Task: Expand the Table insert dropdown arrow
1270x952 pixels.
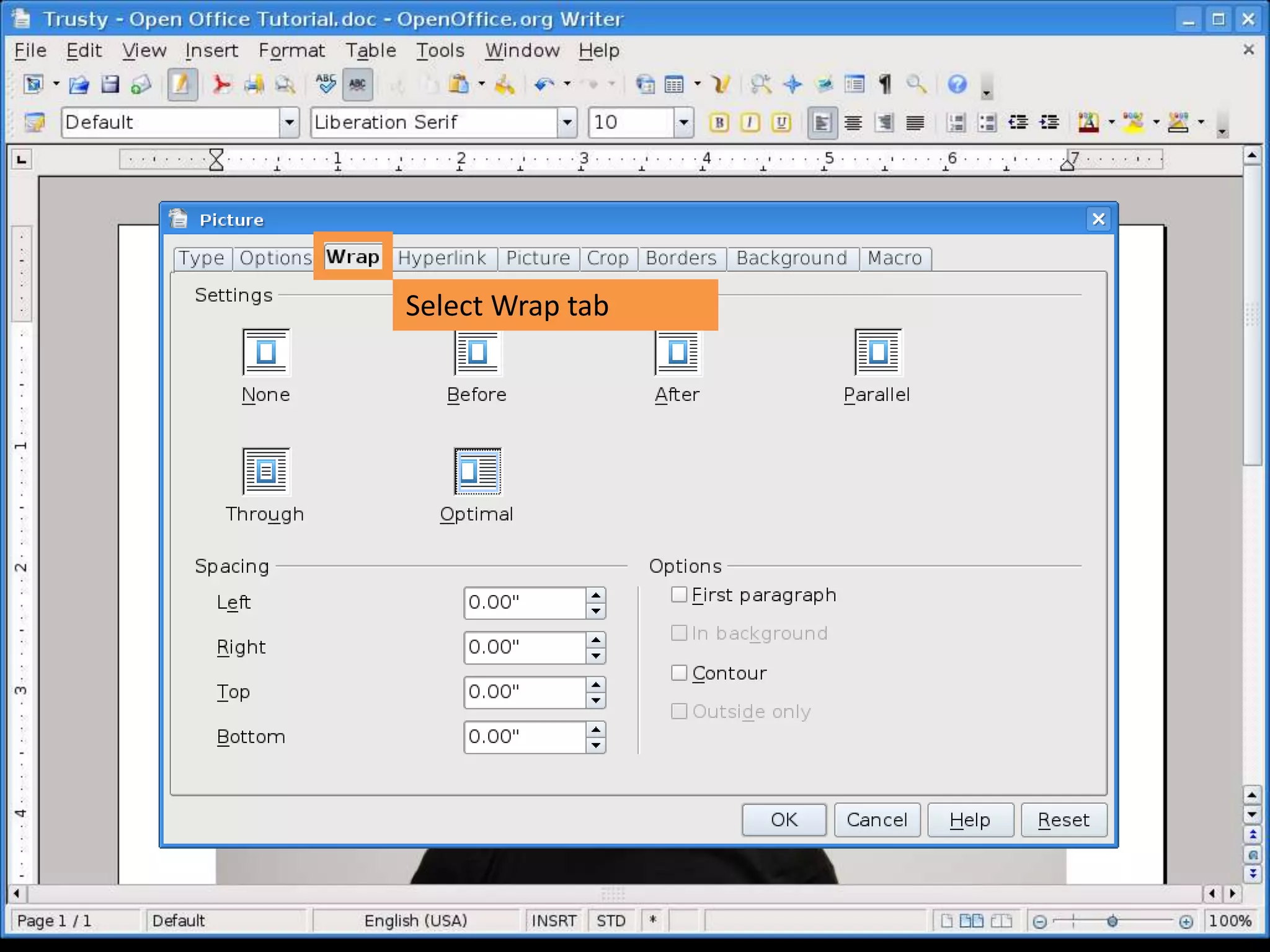Action: pos(698,84)
